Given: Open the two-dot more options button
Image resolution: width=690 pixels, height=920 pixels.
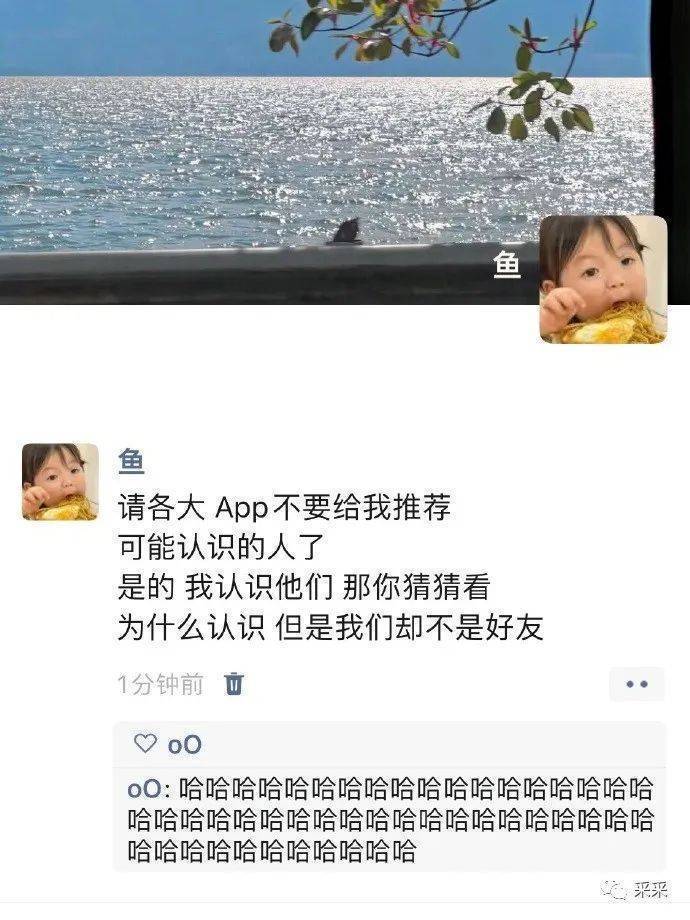Looking at the screenshot, I should (637, 684).
